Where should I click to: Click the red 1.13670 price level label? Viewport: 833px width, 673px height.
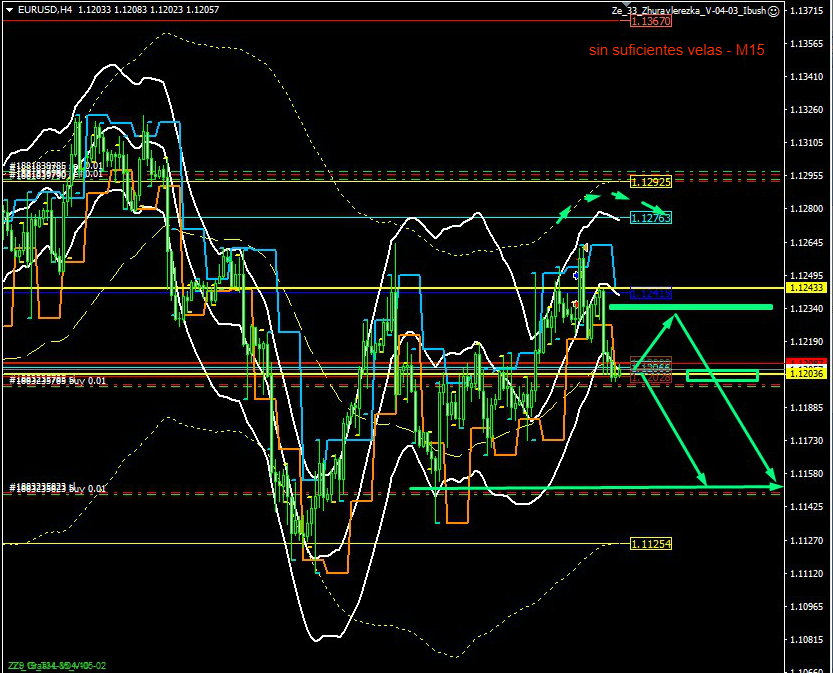pos(651,21)
